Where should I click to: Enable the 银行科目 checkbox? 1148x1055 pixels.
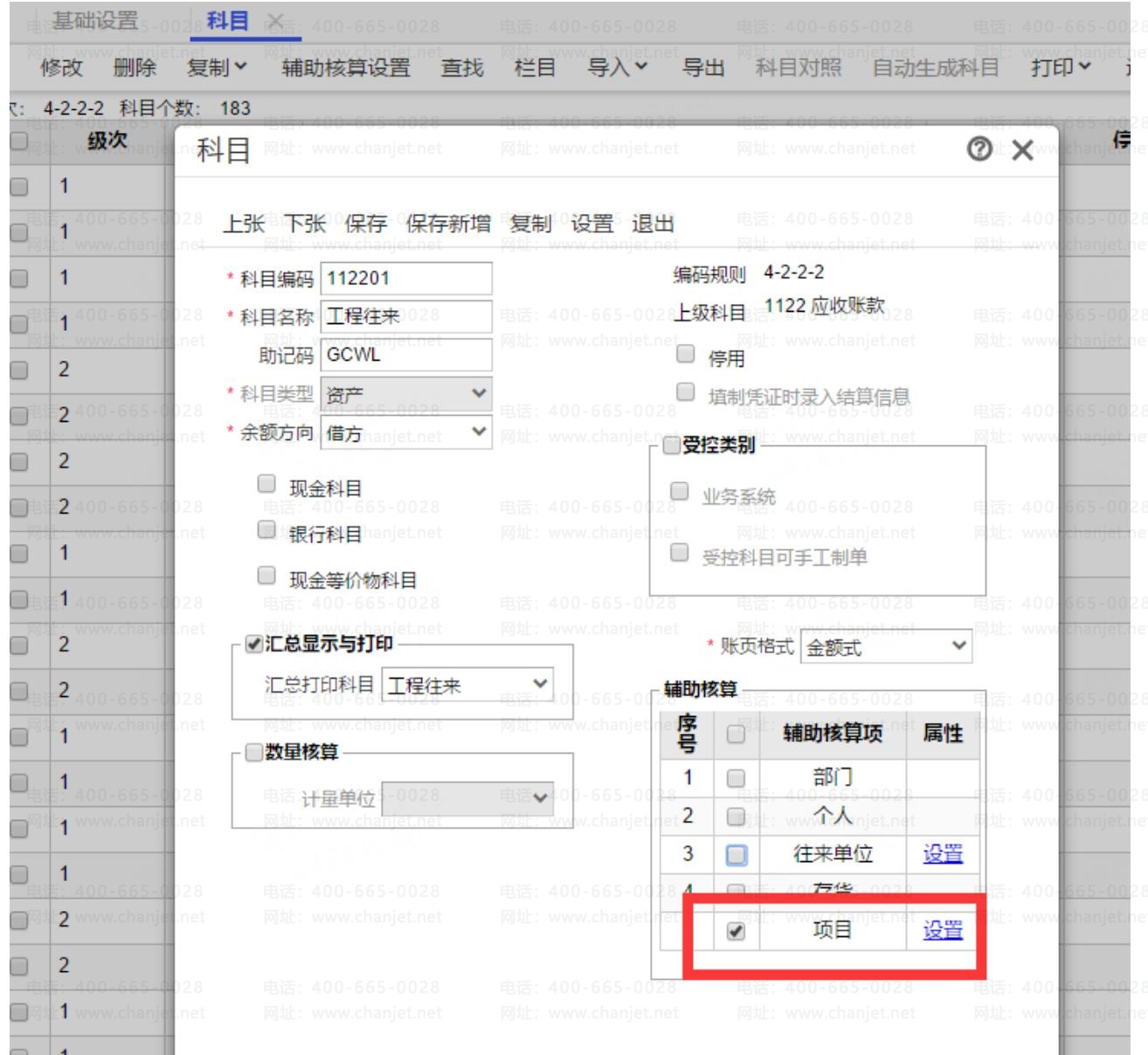[266, 529]
